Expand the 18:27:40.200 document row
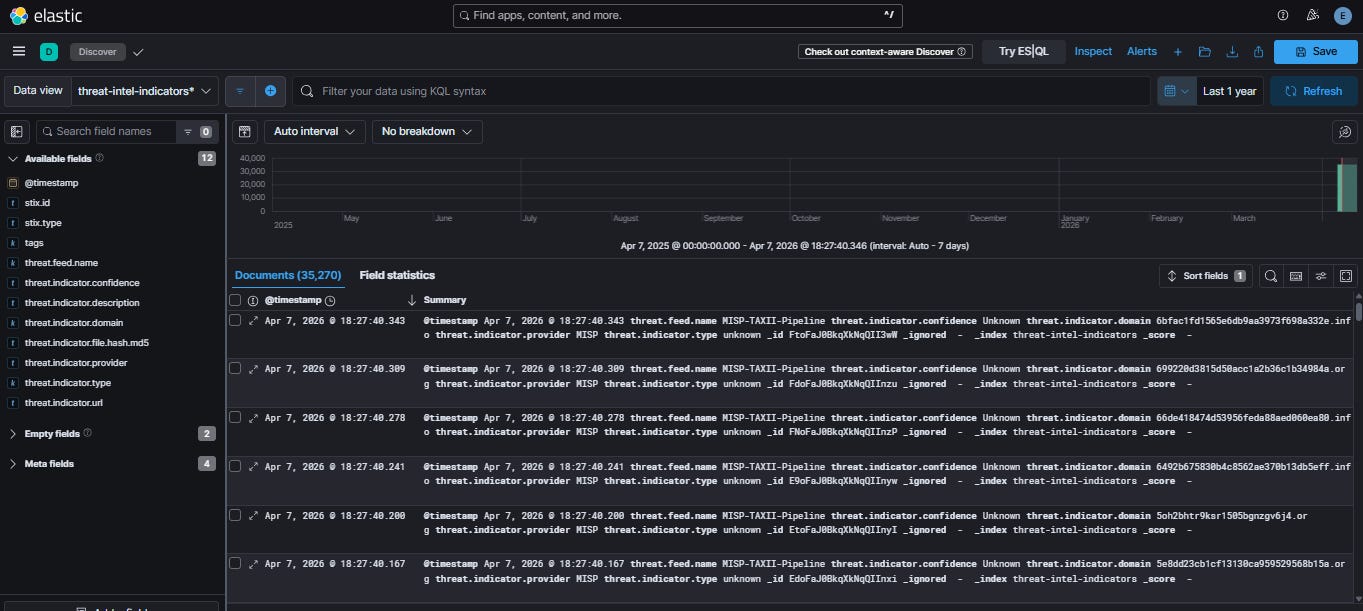Screen dimensions: 1363x611 [x=253, y=515]
